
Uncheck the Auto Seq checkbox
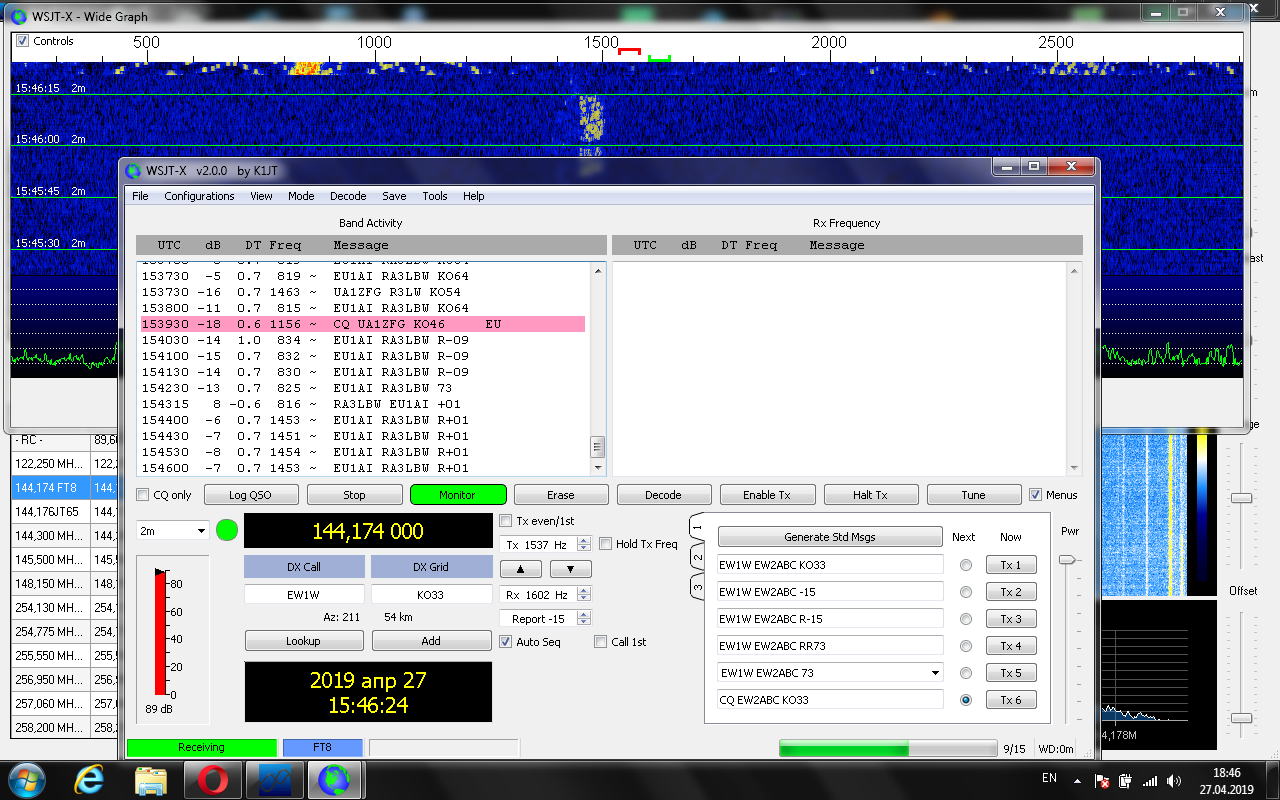[x=506, y=642]
